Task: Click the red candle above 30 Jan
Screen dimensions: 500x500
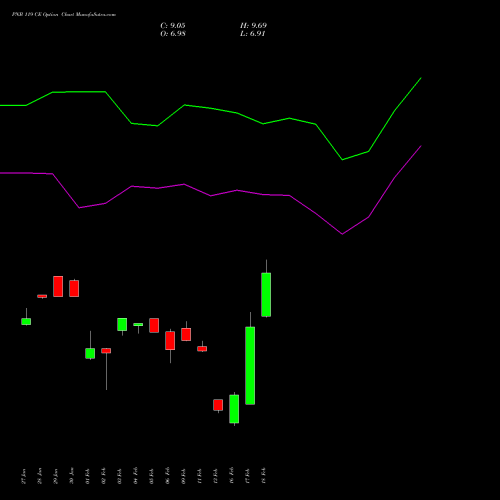Action: [74, 288]
